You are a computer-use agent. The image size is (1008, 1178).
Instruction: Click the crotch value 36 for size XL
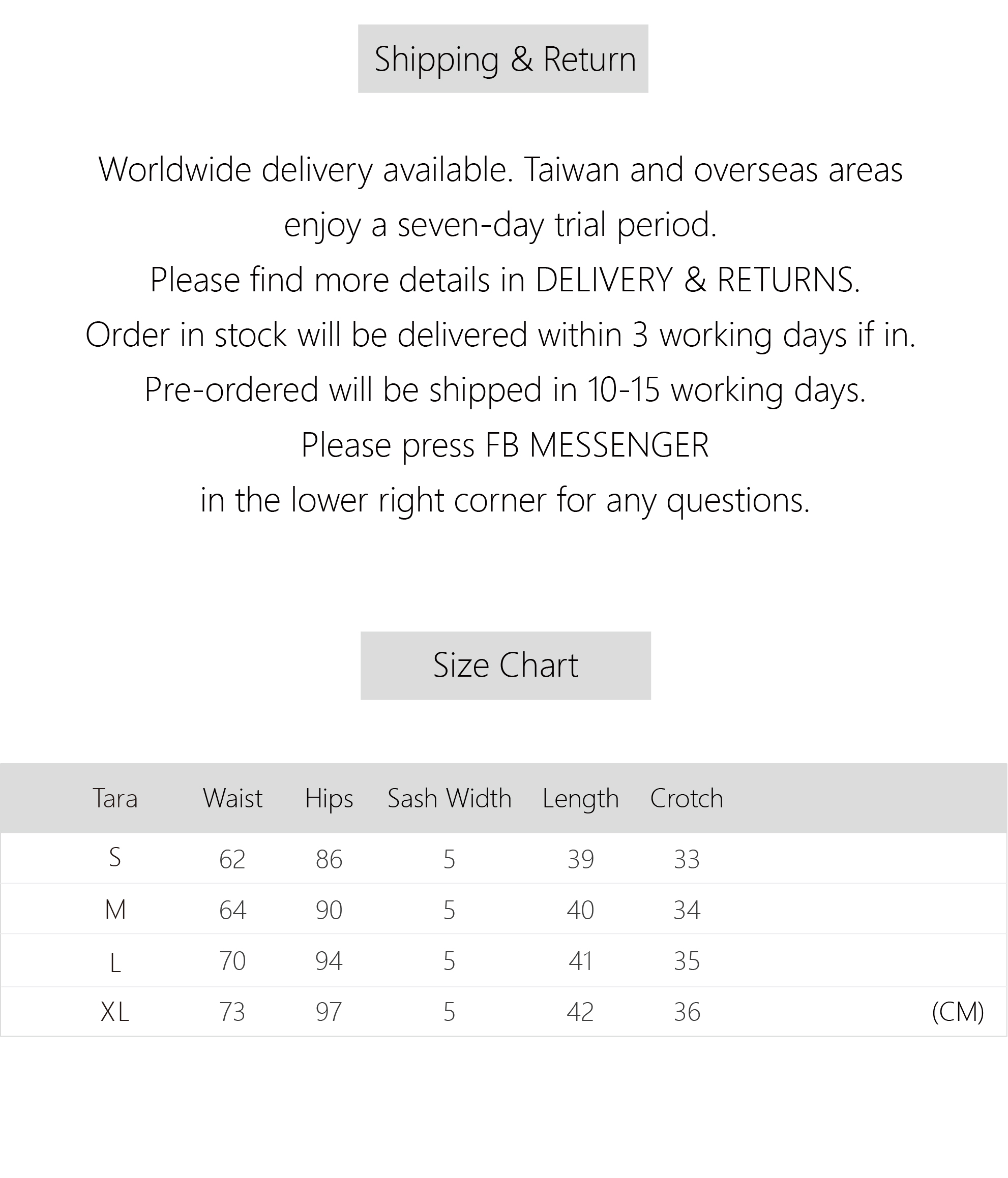tap(687, 1012)
